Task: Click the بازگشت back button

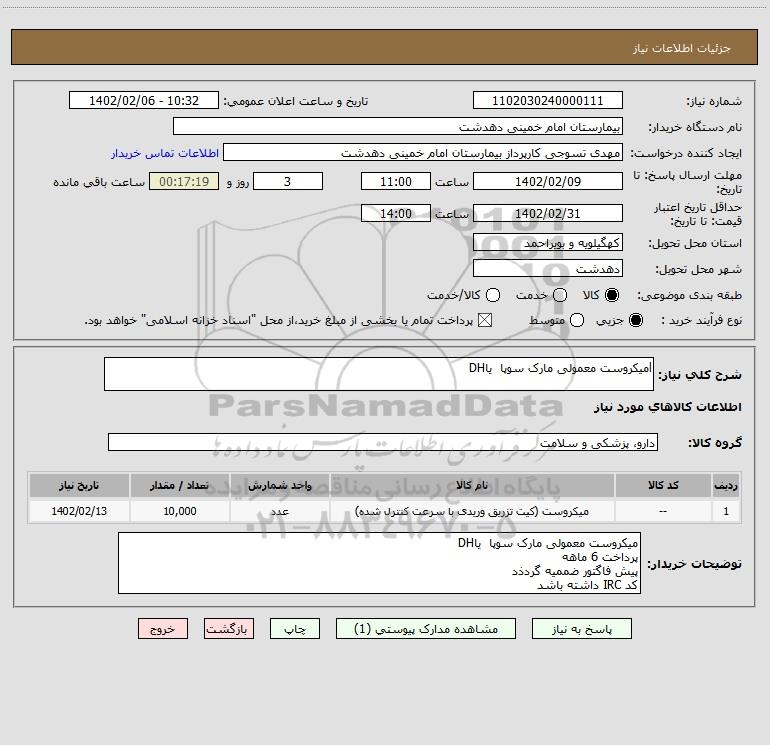Action: pos(229,629)
